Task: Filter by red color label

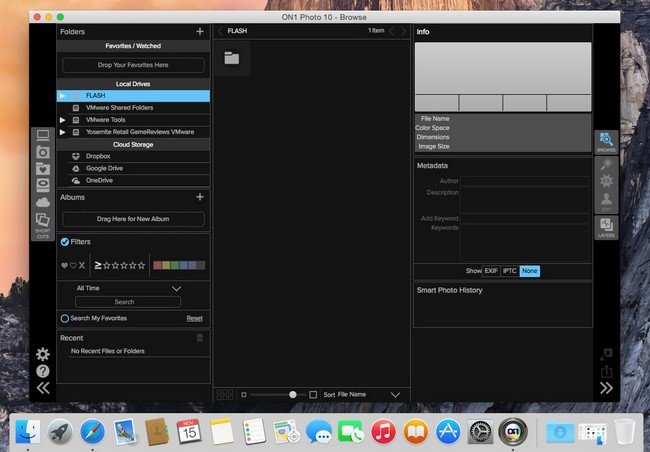Action: coord(158,265)
